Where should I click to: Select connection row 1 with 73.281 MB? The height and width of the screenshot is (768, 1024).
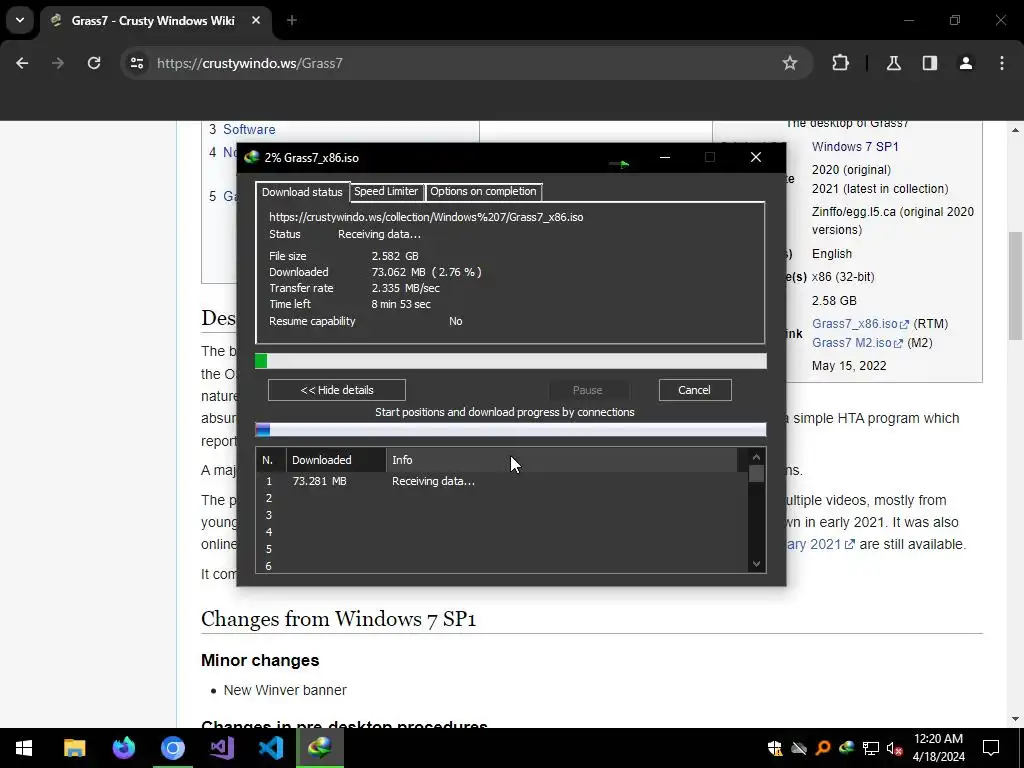coord(502,481)
